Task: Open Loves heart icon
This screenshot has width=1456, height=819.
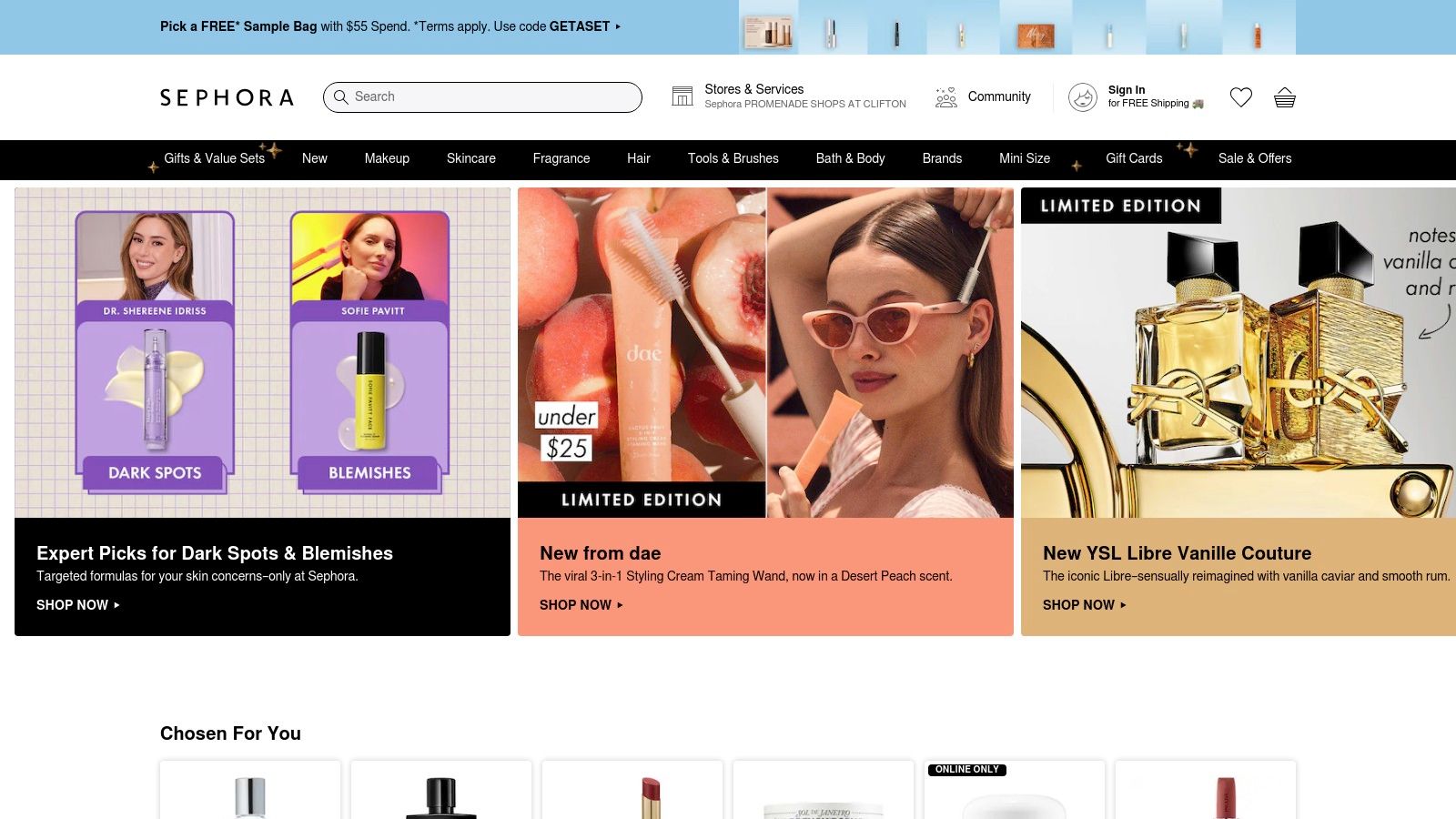Action: click(x=1241, y=97)
